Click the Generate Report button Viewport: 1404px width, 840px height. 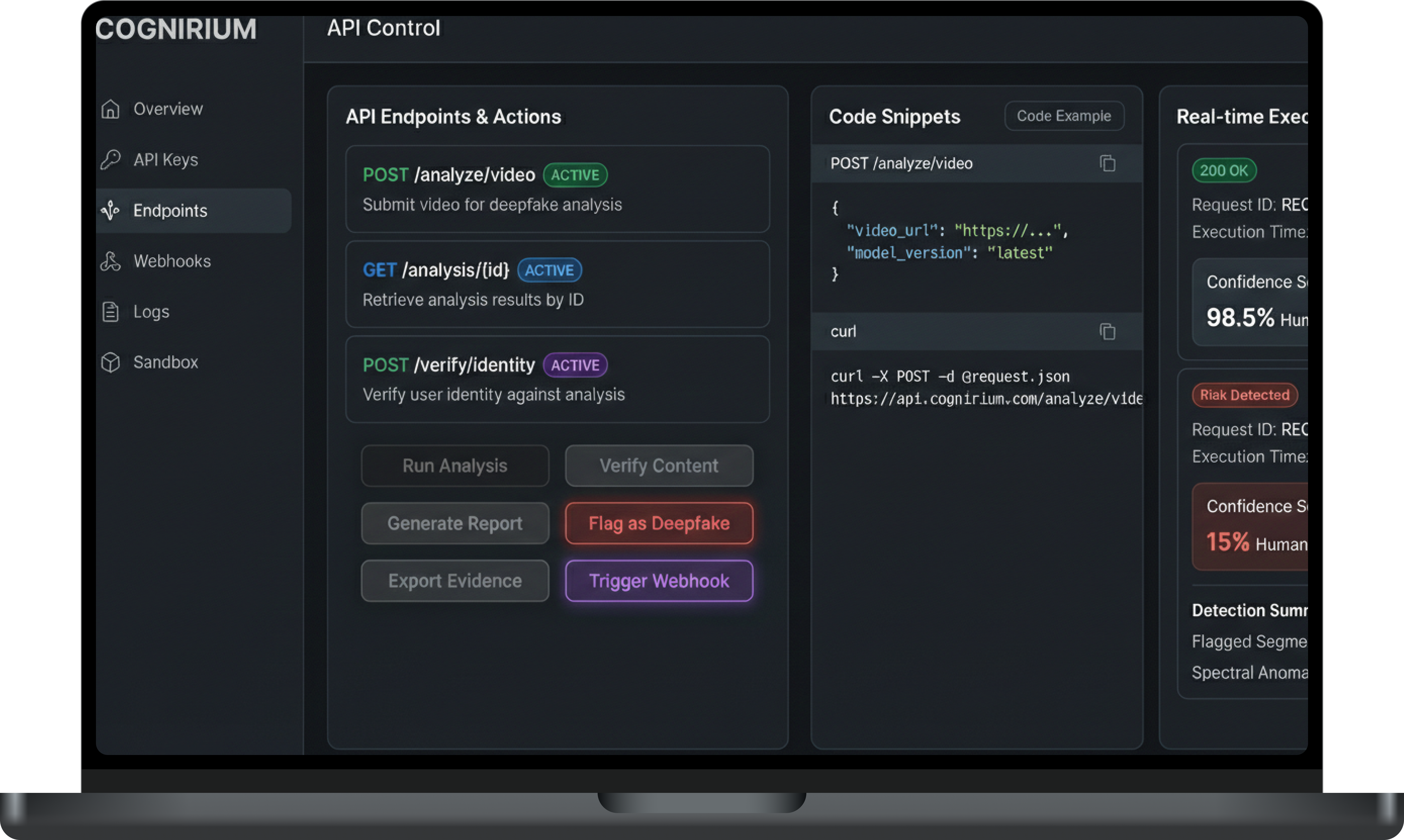pyautogui.click(x=455, y=524)
